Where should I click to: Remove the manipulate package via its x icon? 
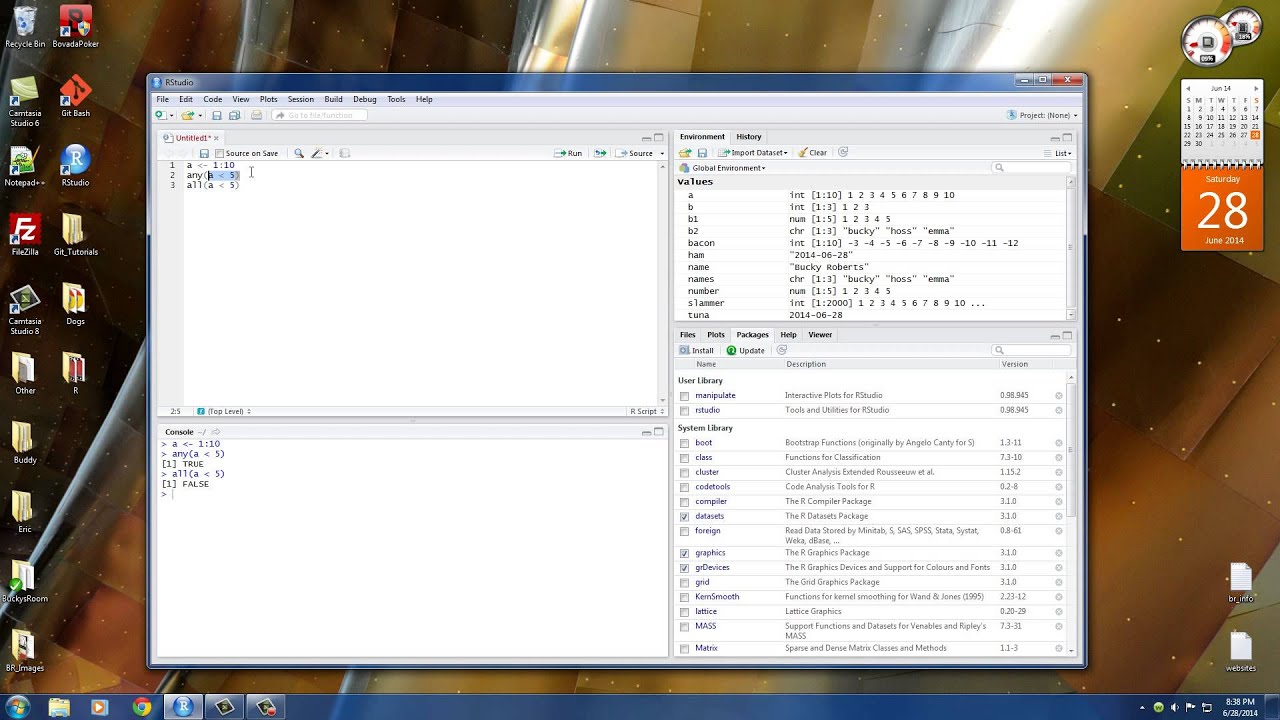(x=1058, y=396)
